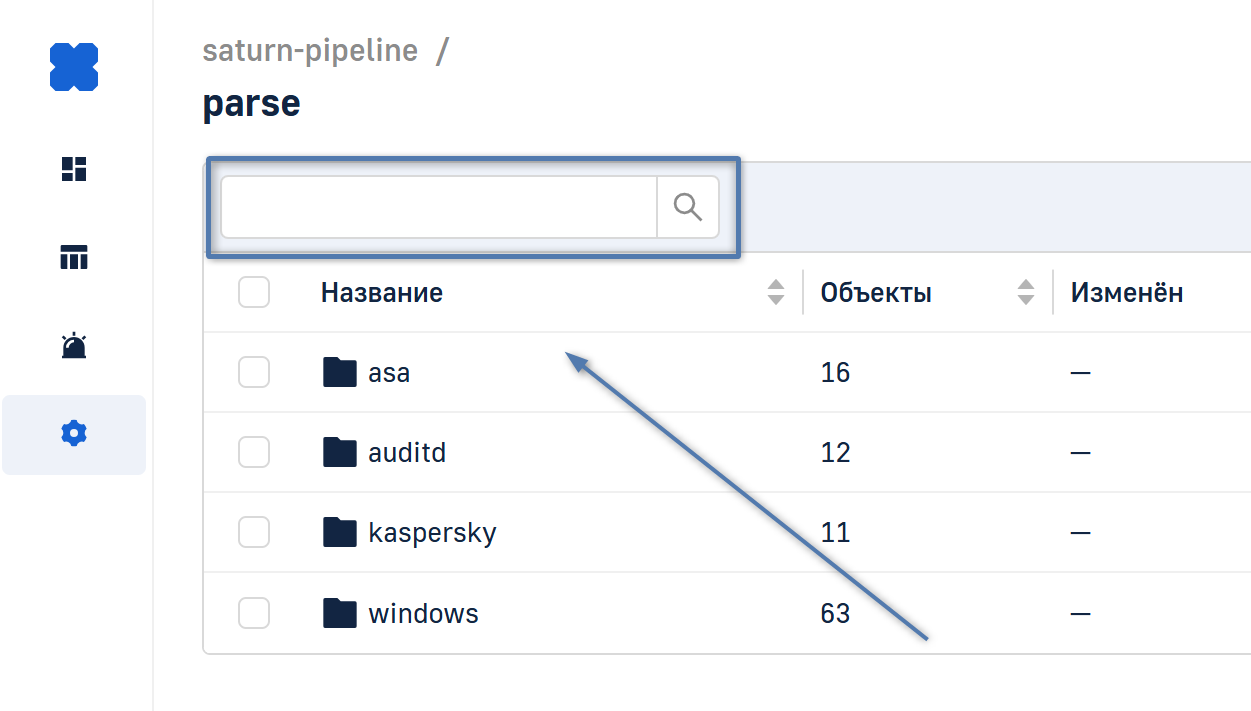
Task: Click the kaspersky folder icon
Action: point(340,532)
